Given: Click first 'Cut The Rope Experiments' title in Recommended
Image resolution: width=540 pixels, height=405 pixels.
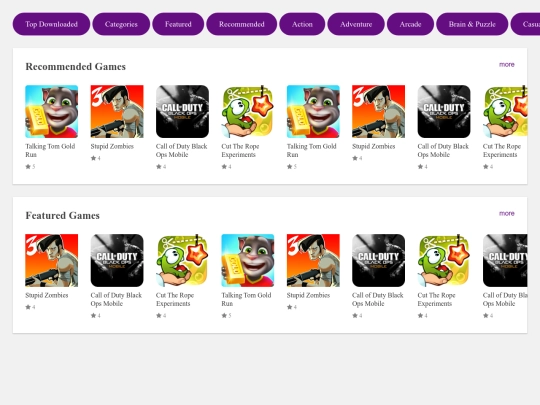Looking at the screenshot, I should click(x=240, y=150).
